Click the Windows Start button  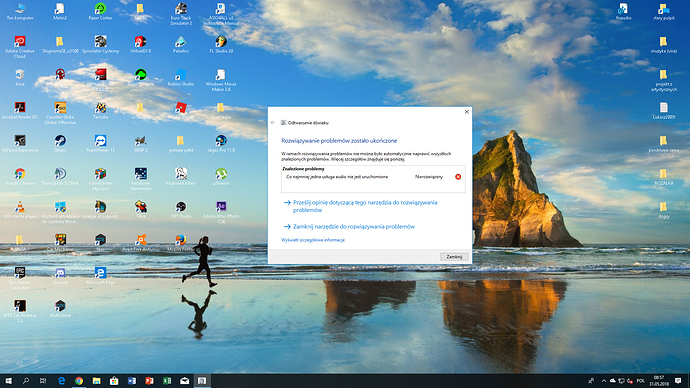pyautogui.click(x=8, y=381)
